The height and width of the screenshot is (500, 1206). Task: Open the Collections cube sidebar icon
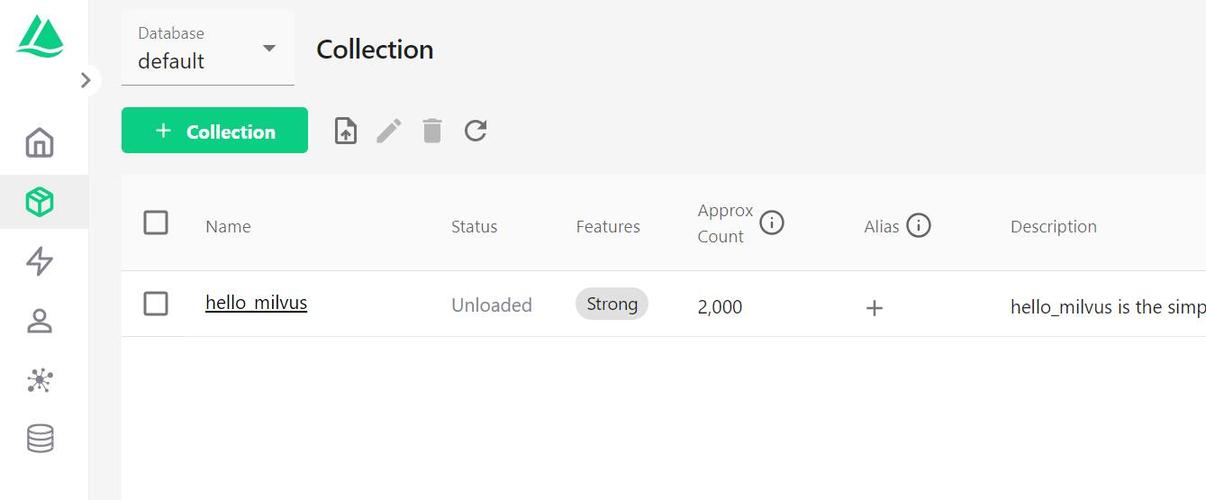(40, 203)
